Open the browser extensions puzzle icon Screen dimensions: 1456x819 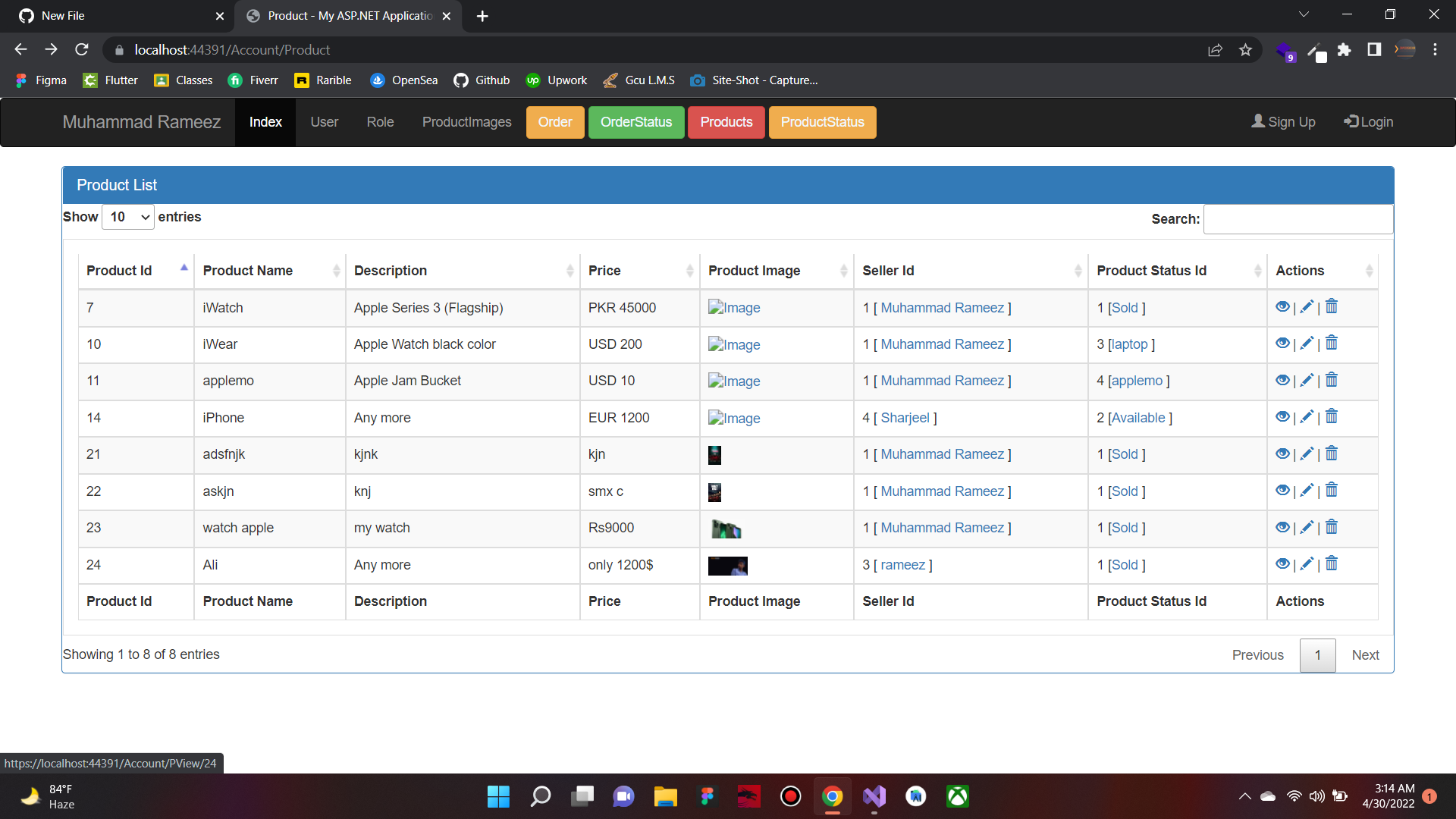coord(1345,49)
